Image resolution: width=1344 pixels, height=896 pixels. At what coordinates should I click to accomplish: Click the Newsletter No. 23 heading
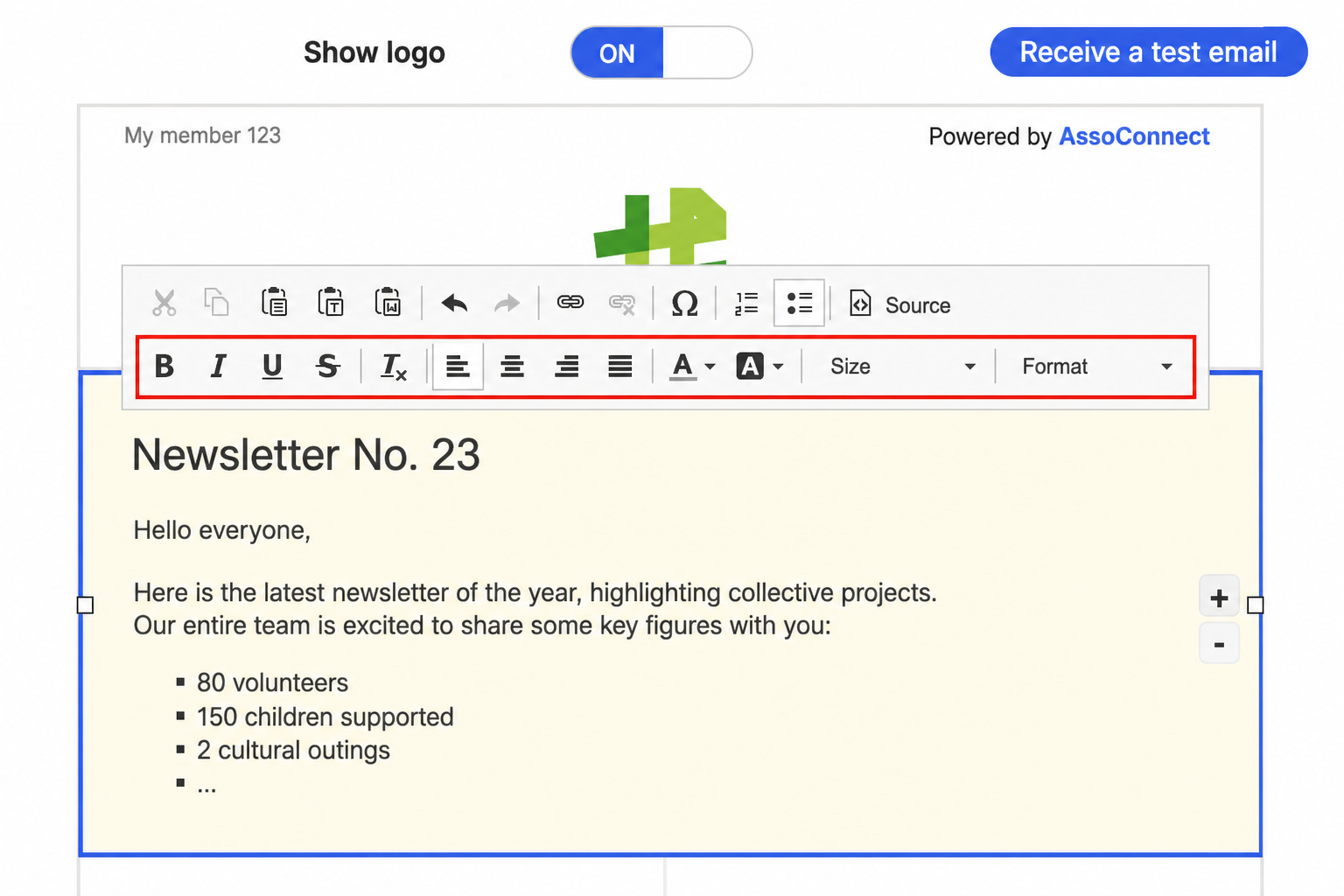point(306,455)
